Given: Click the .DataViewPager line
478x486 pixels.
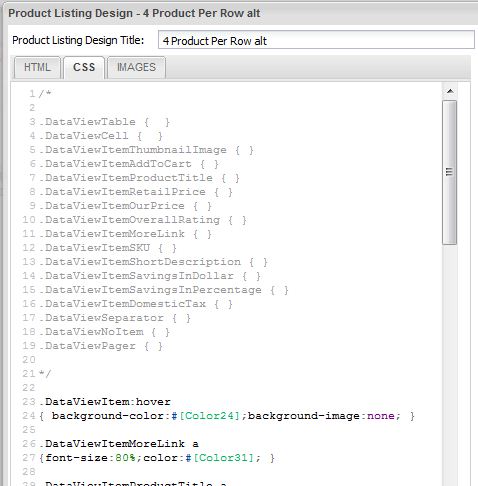Looking at the screenshot, I should point(101,346).
